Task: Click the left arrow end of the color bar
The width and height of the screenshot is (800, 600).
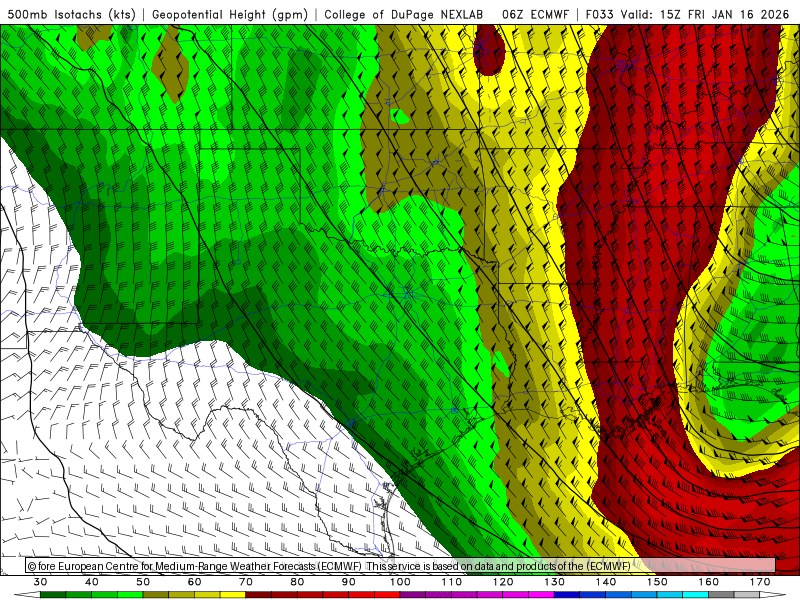Action: [27, 595]
